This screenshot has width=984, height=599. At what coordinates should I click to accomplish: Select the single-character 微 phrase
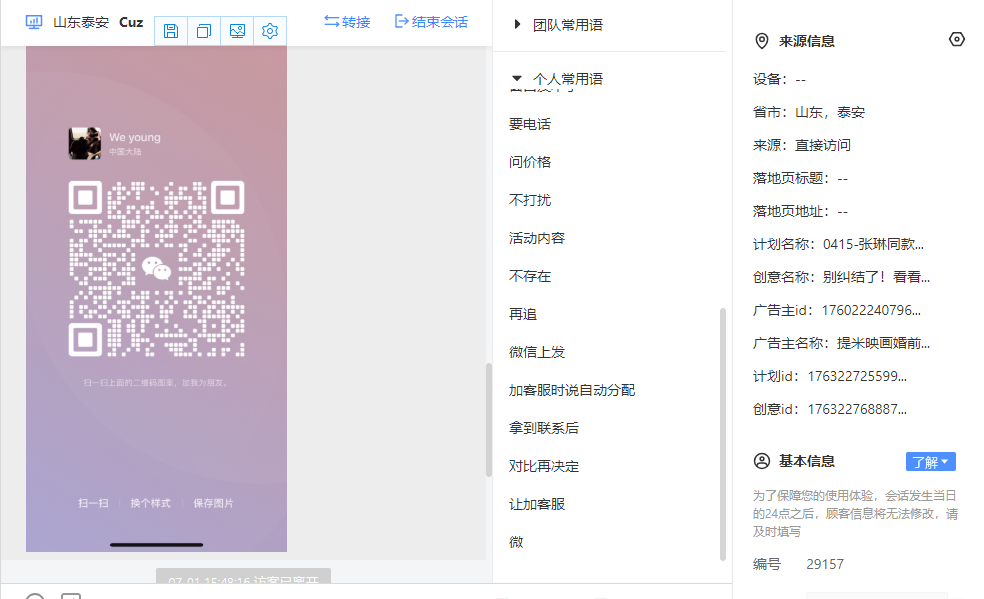516,542
